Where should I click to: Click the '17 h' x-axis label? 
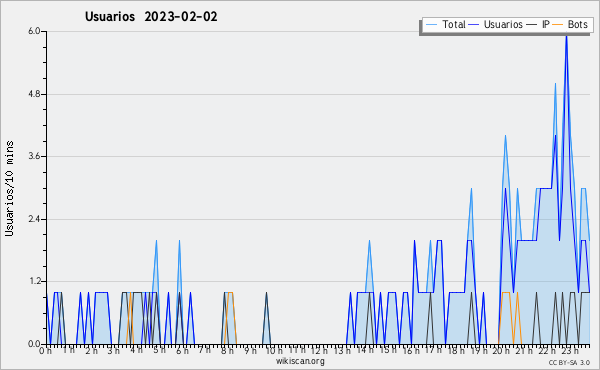point(433,351)
